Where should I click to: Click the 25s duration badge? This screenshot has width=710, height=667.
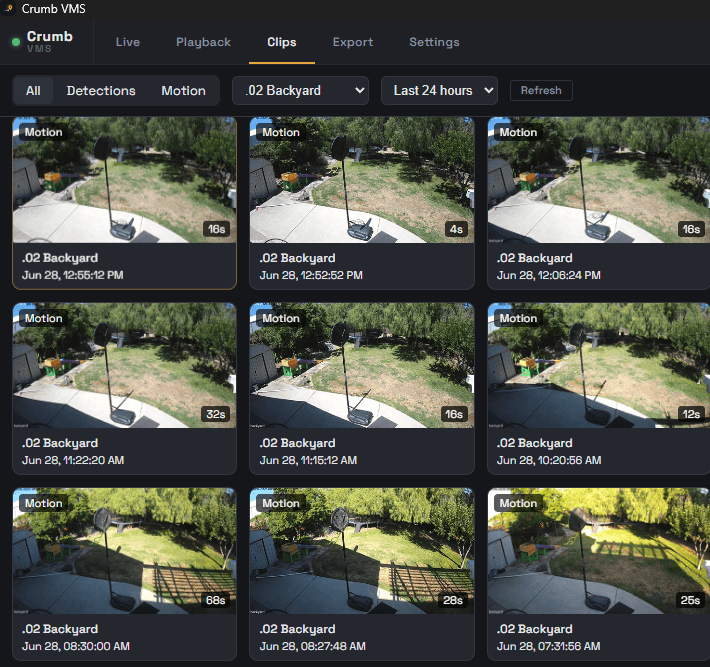coord(690,600)
